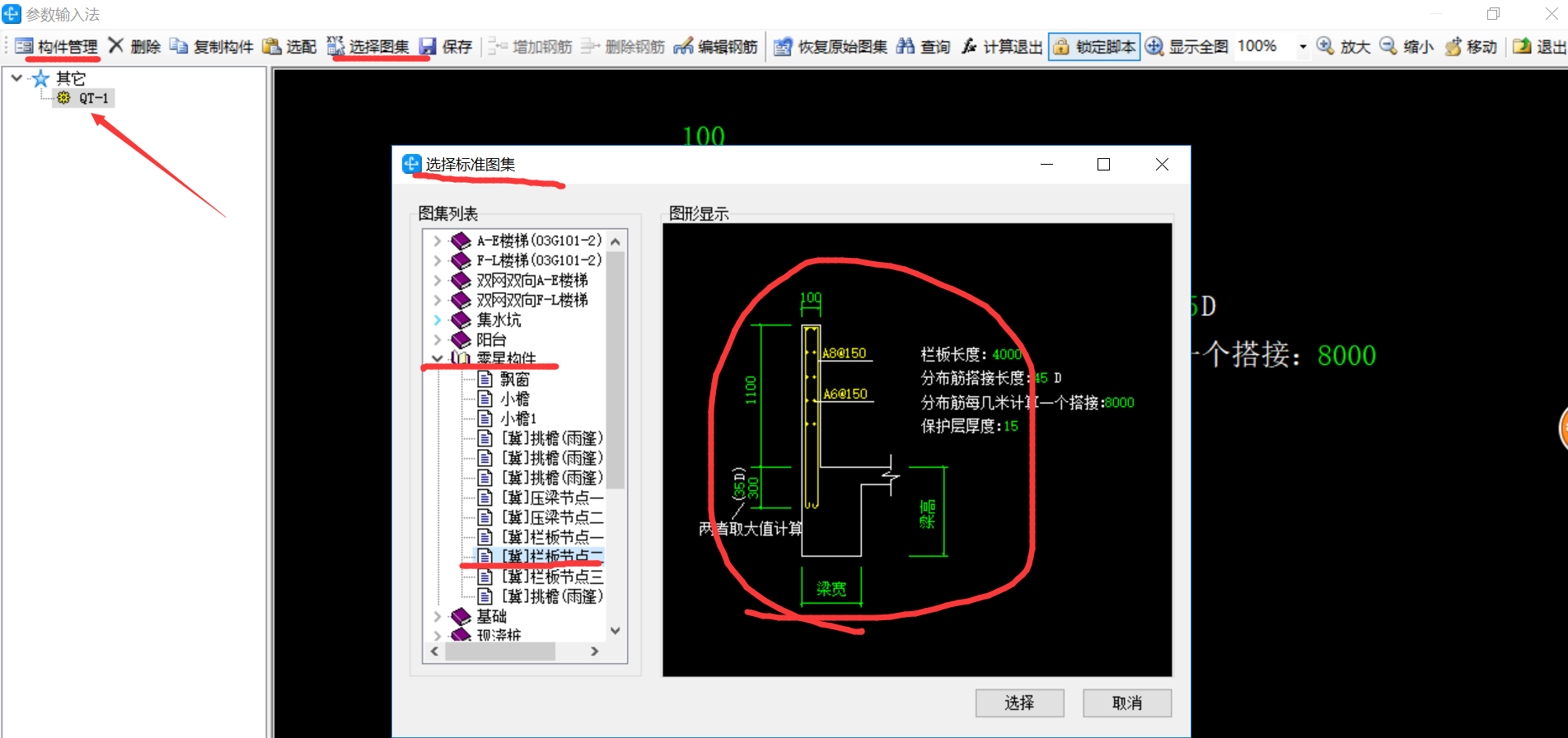This screenshot has height=738, width=1568.
Task: Click atlas list scroll-up arrow
Action: coord(615,241)
